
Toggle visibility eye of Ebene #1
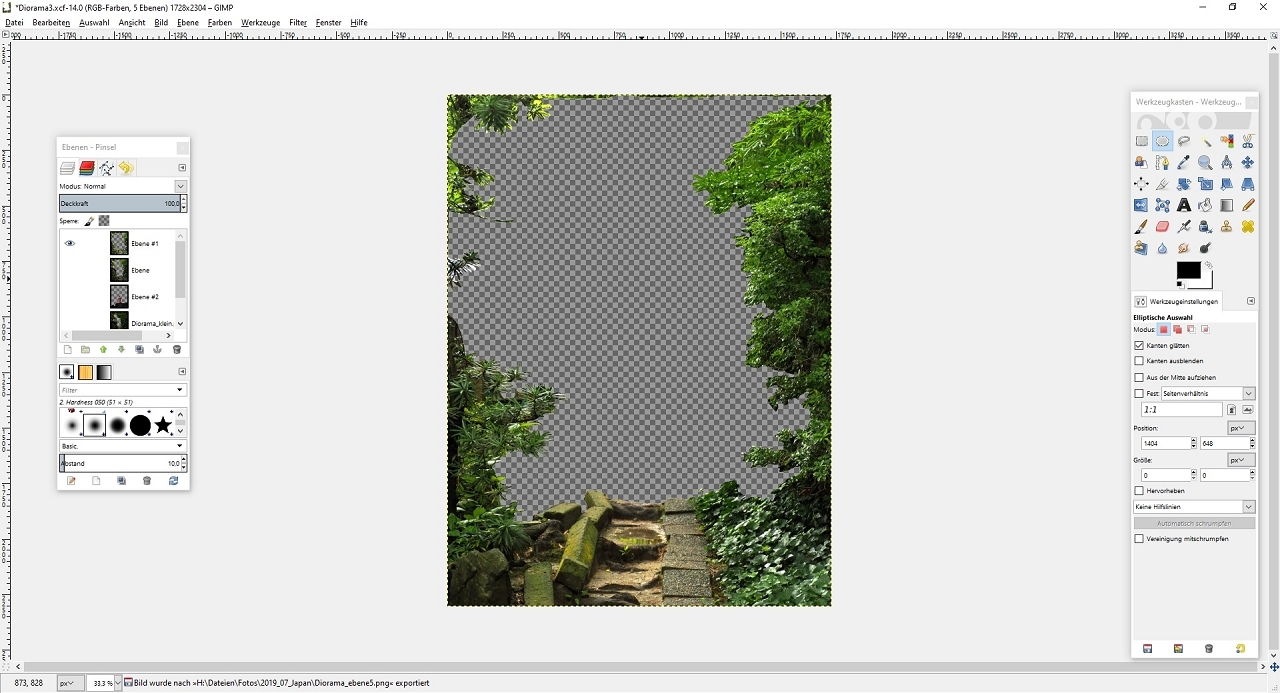pos(70,243)
